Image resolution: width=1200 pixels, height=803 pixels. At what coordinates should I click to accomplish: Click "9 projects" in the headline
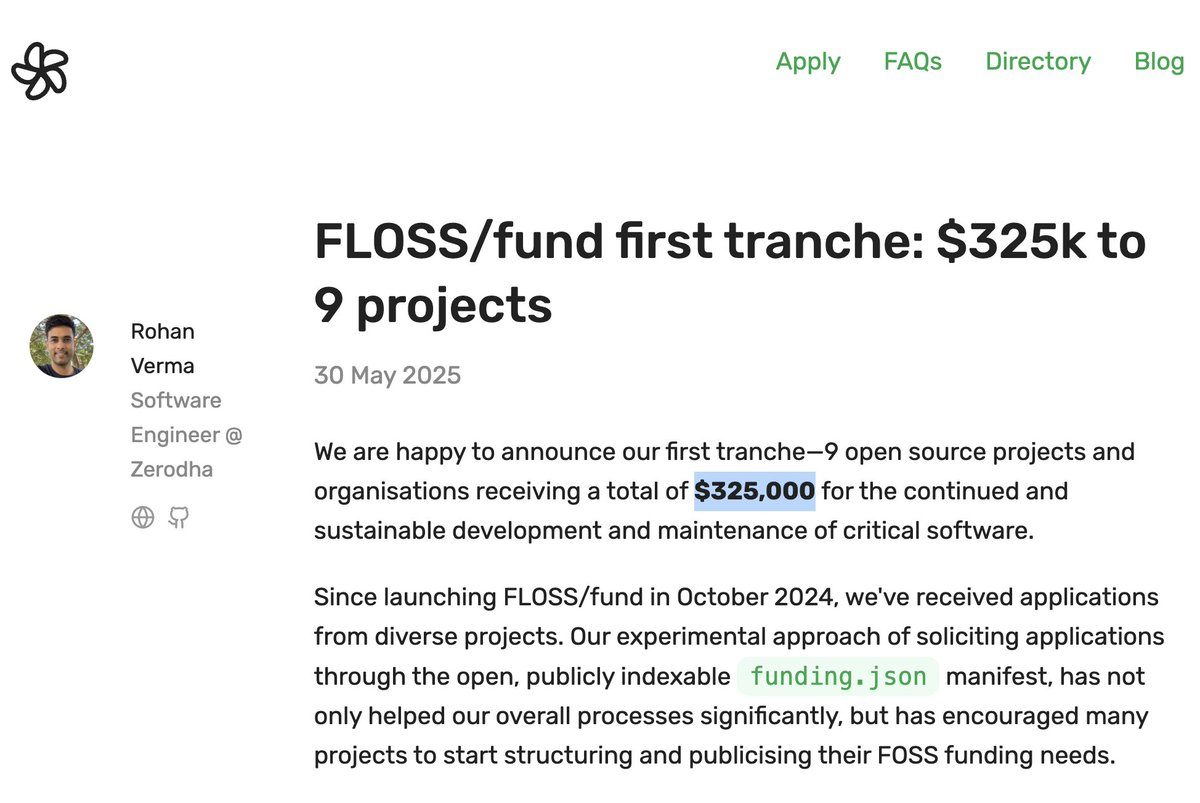click(x=433, y=304)
